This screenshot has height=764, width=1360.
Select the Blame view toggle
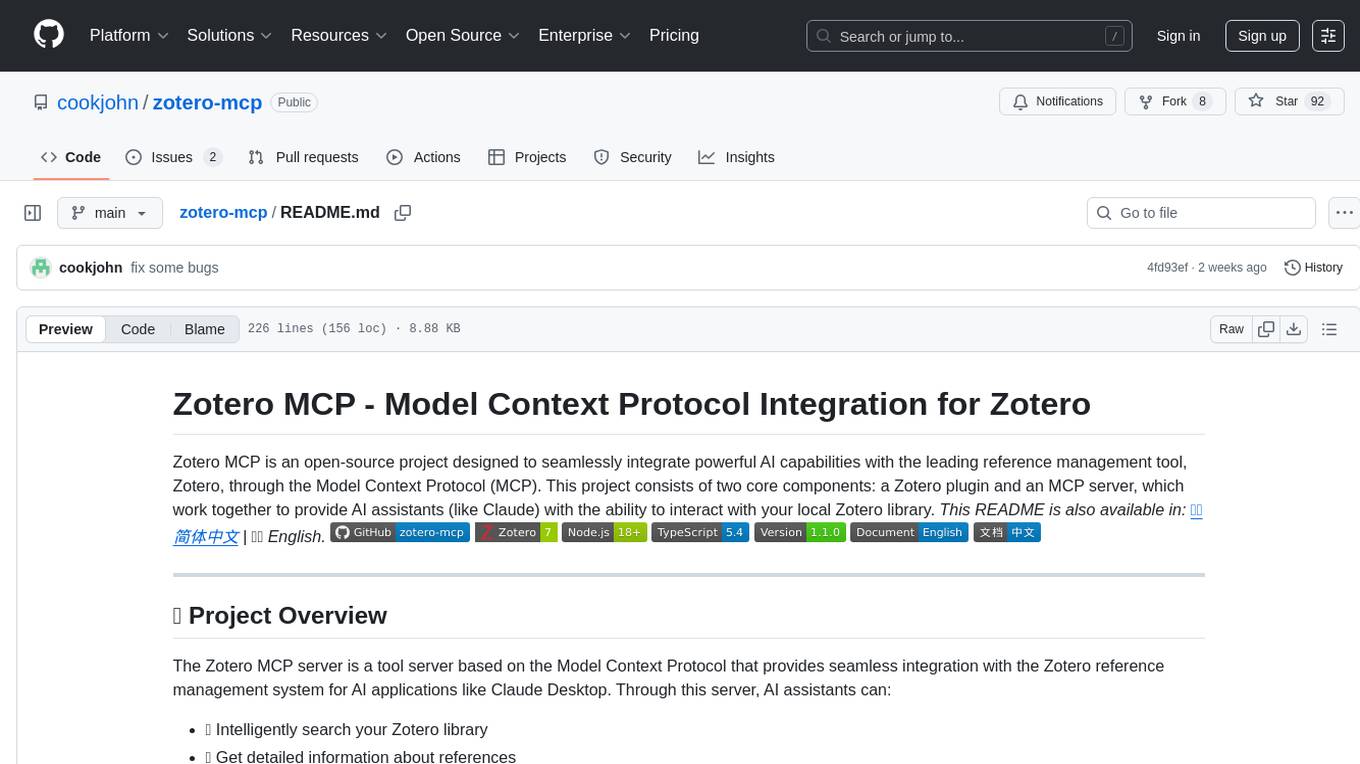[205, 329]
